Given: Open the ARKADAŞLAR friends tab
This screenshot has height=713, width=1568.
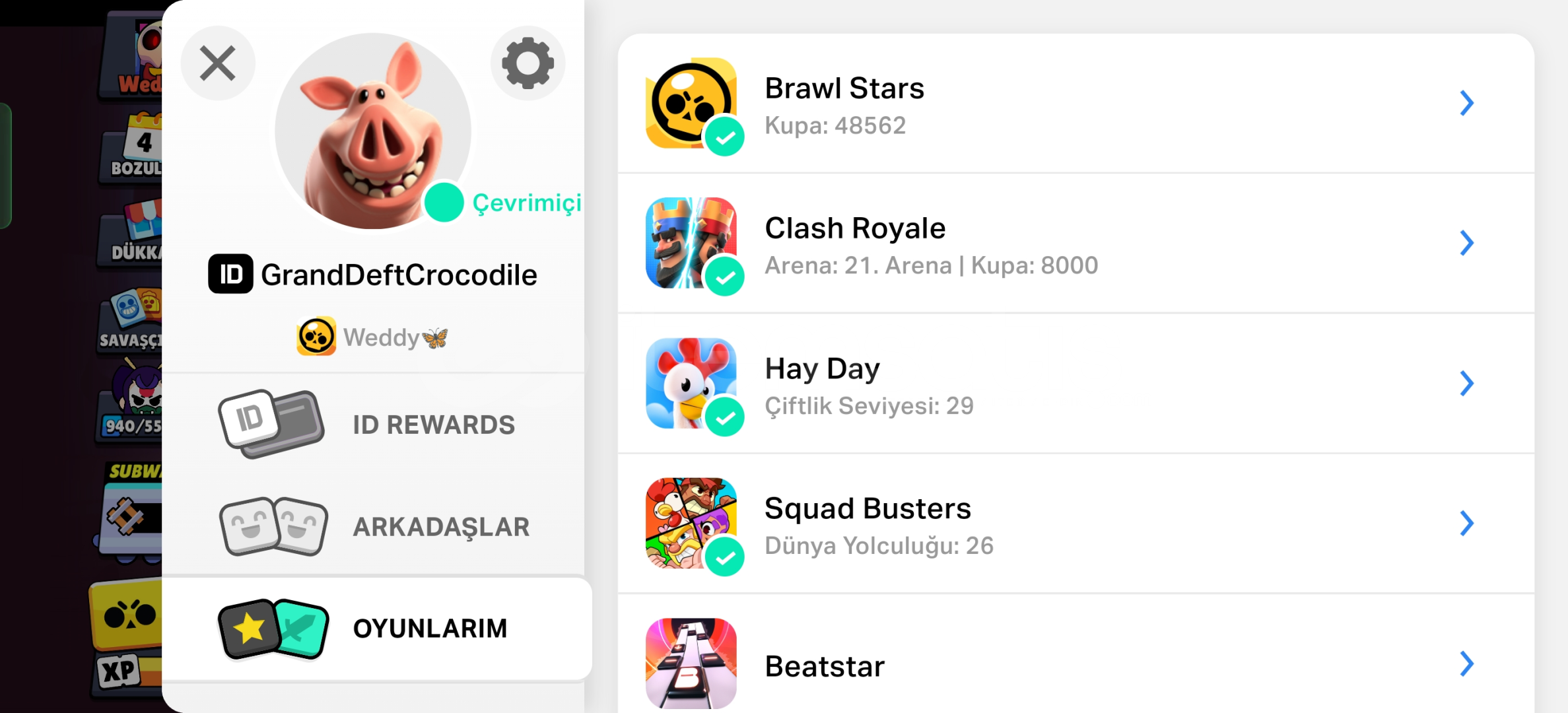Looking at the screenshot, I should pyautogui.click(x=374, y=527).
